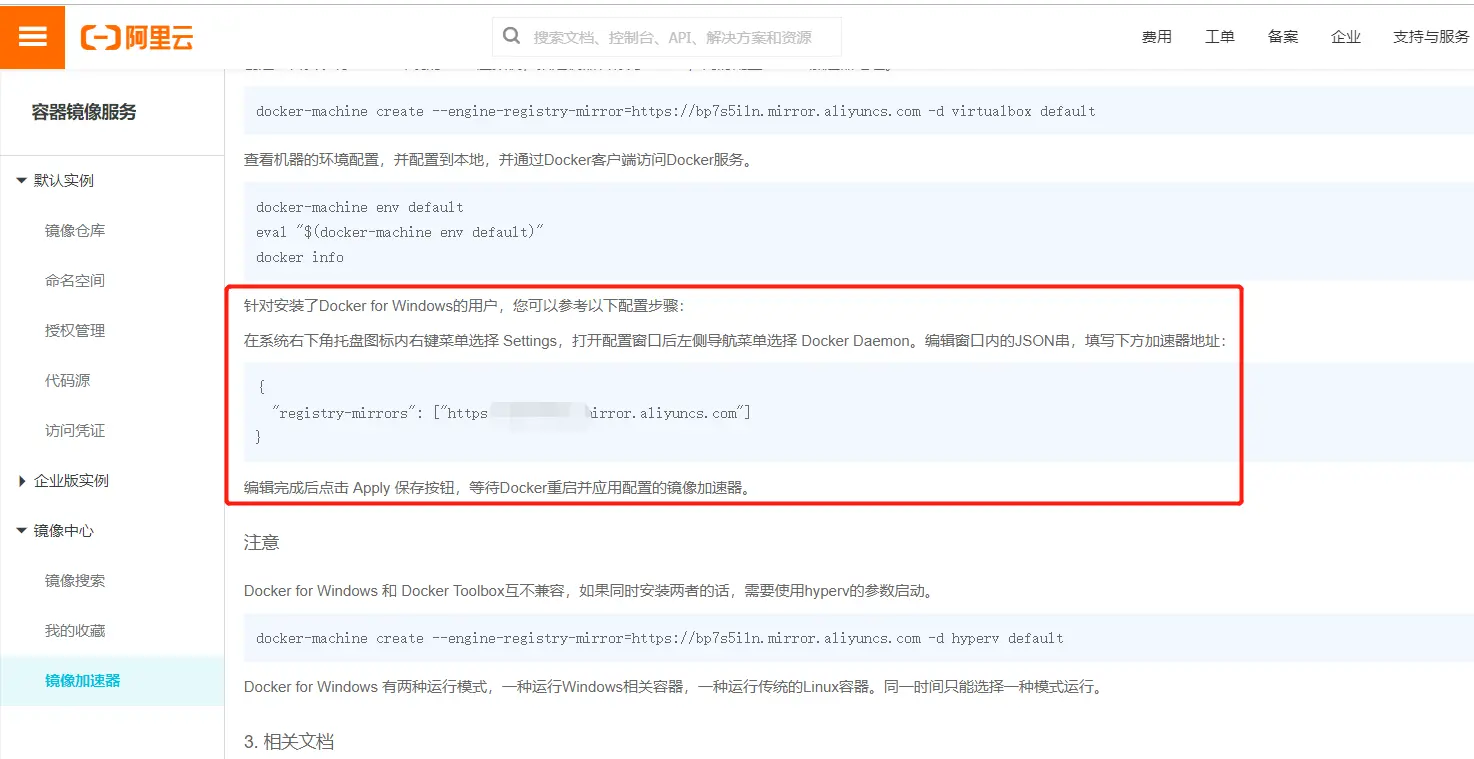Expand the 企业版实例 section

point(63,481)
